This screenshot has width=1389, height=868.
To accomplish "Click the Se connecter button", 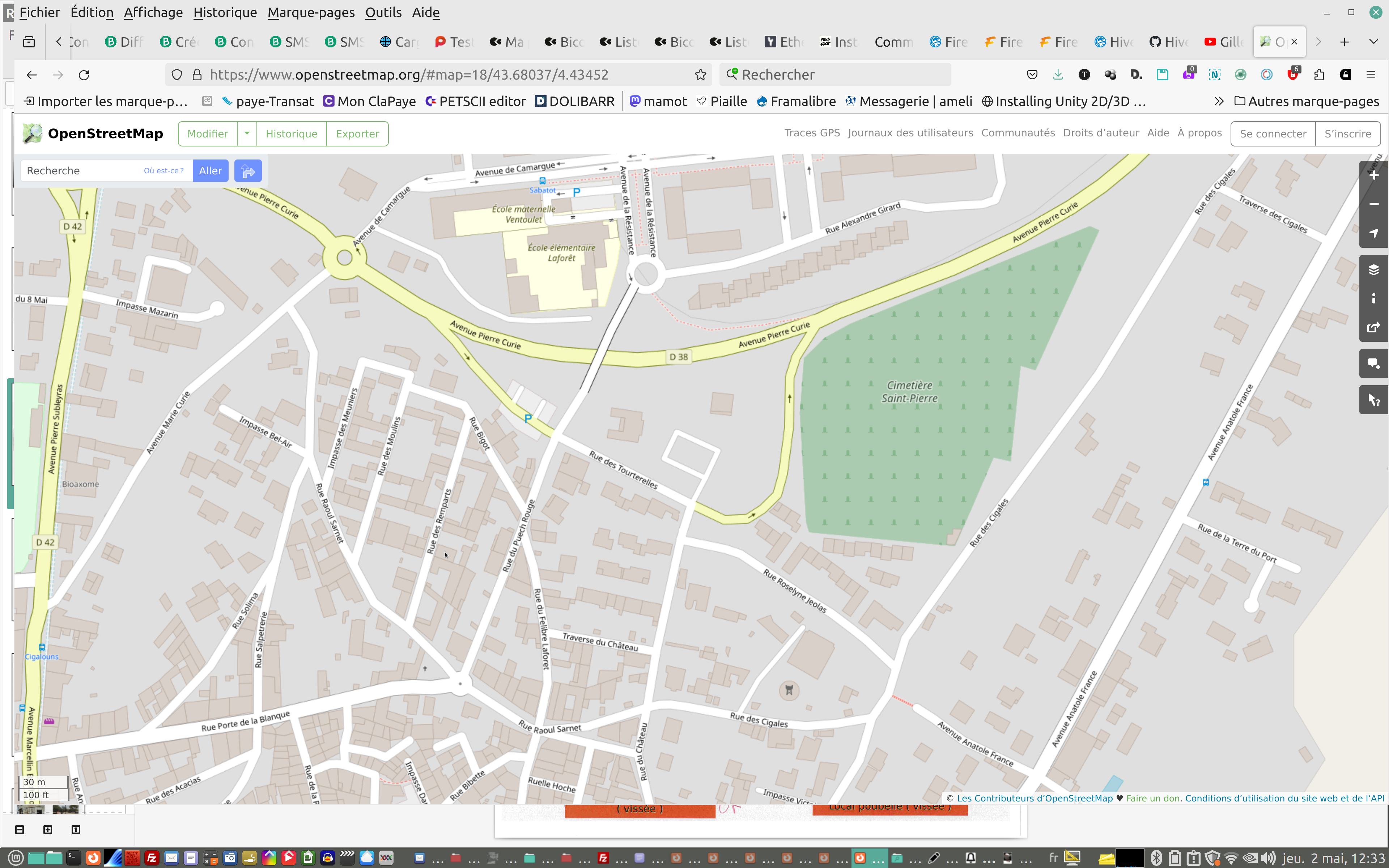I will pyautogui.click(x=1273, y=134).
